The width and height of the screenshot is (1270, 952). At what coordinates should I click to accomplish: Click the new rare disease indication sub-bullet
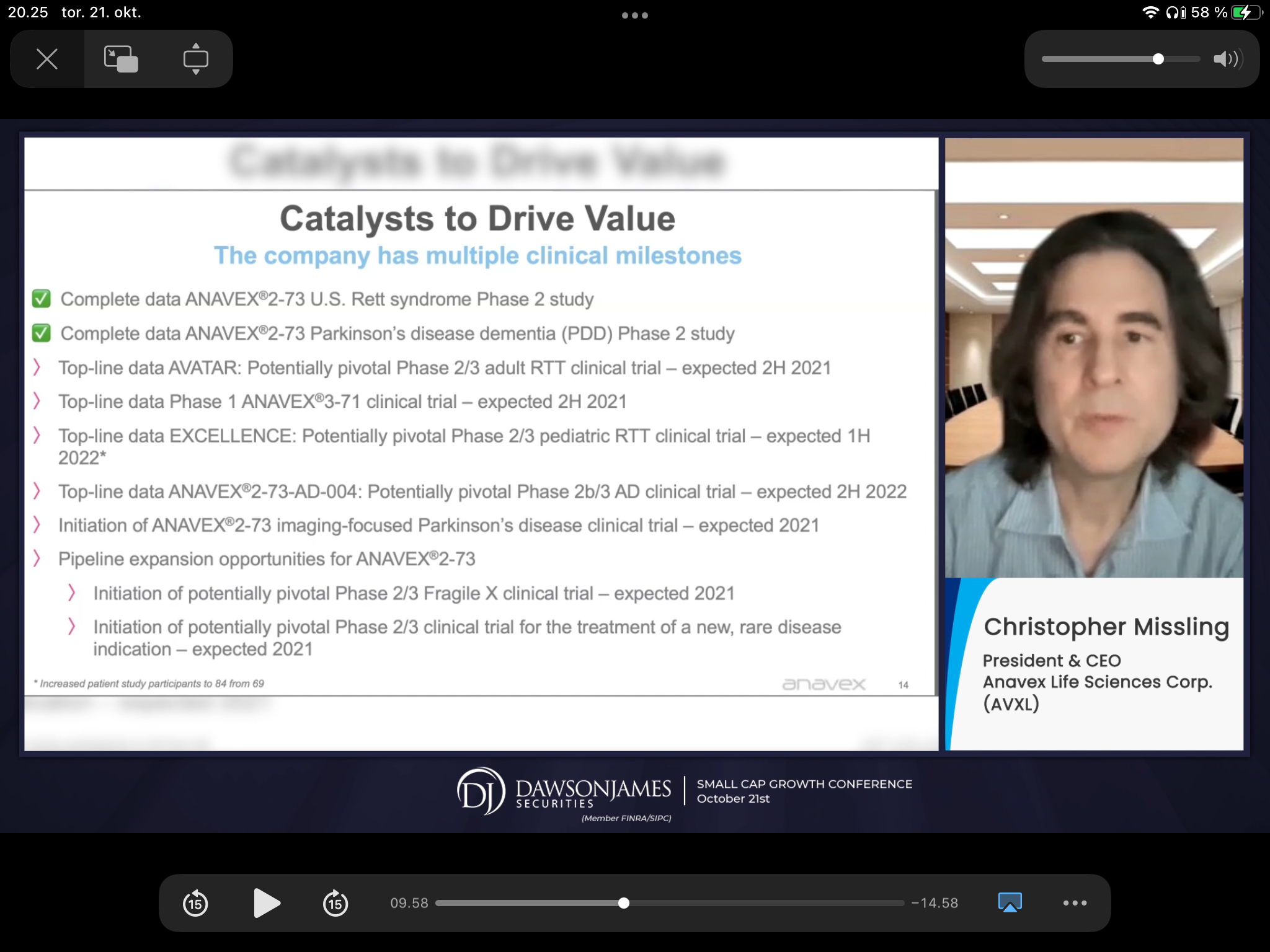pos(467,638)
